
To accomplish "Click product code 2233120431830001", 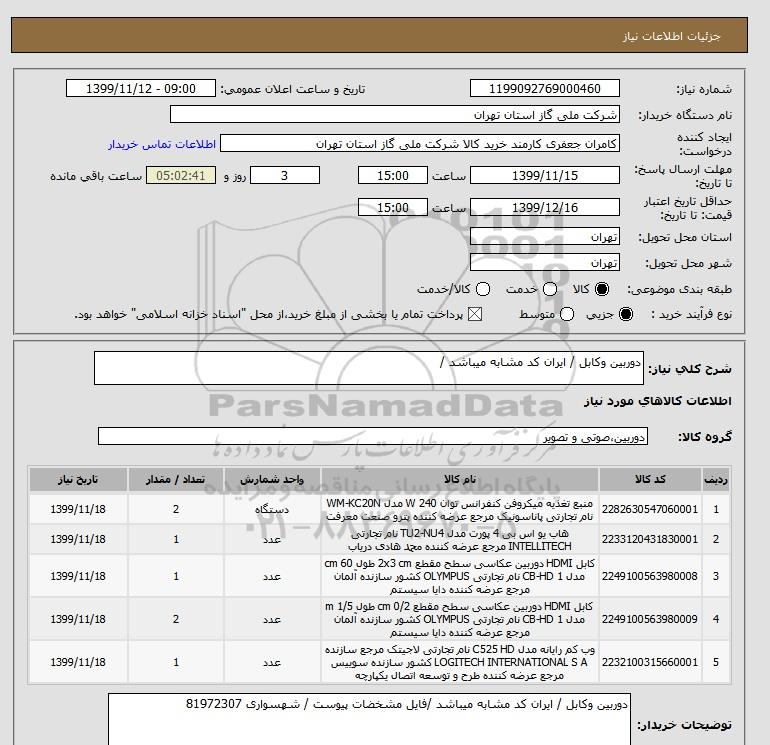I will pyautogui.click(x=650, y=539).
